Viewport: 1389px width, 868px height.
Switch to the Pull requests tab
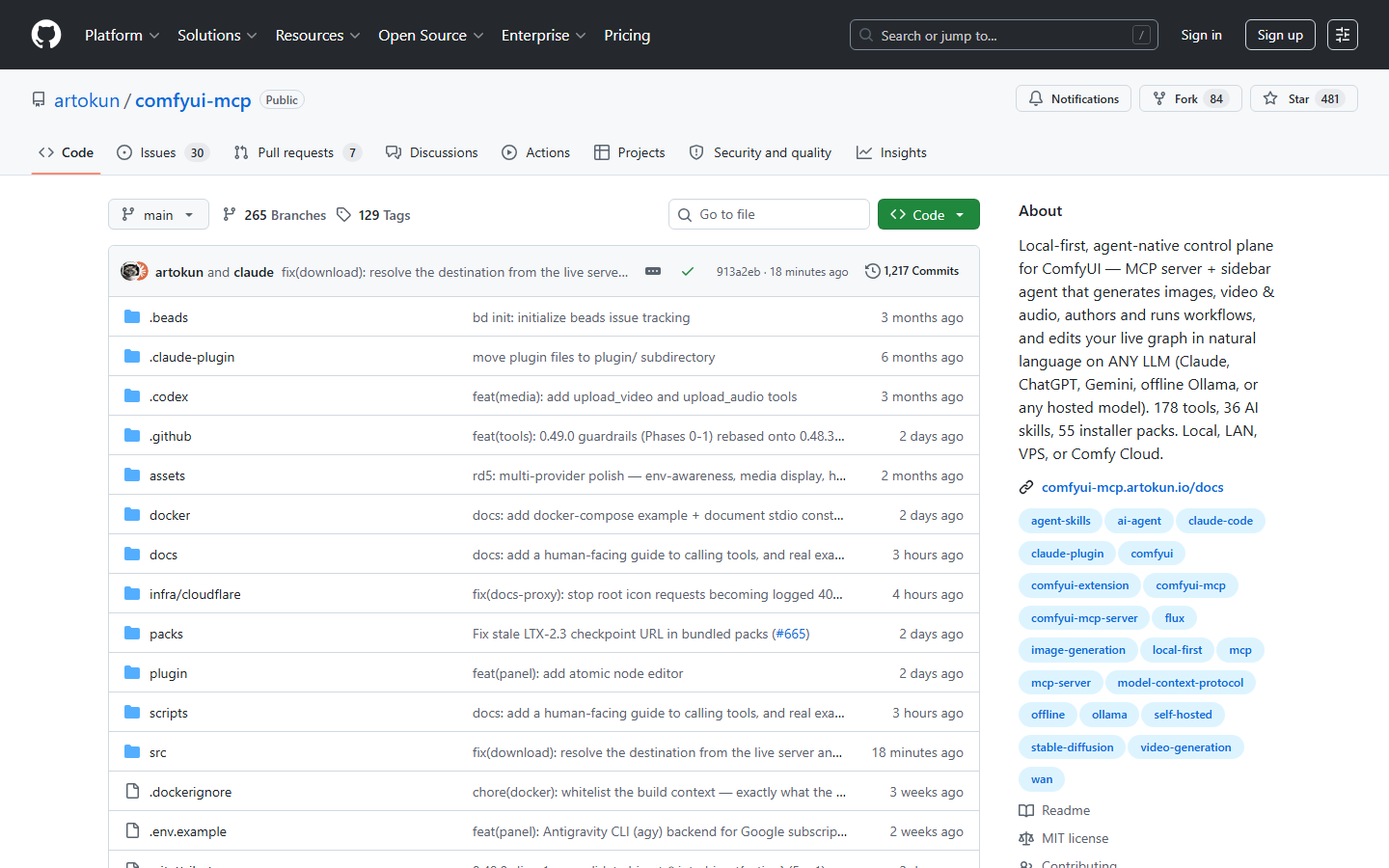point(297,152)
